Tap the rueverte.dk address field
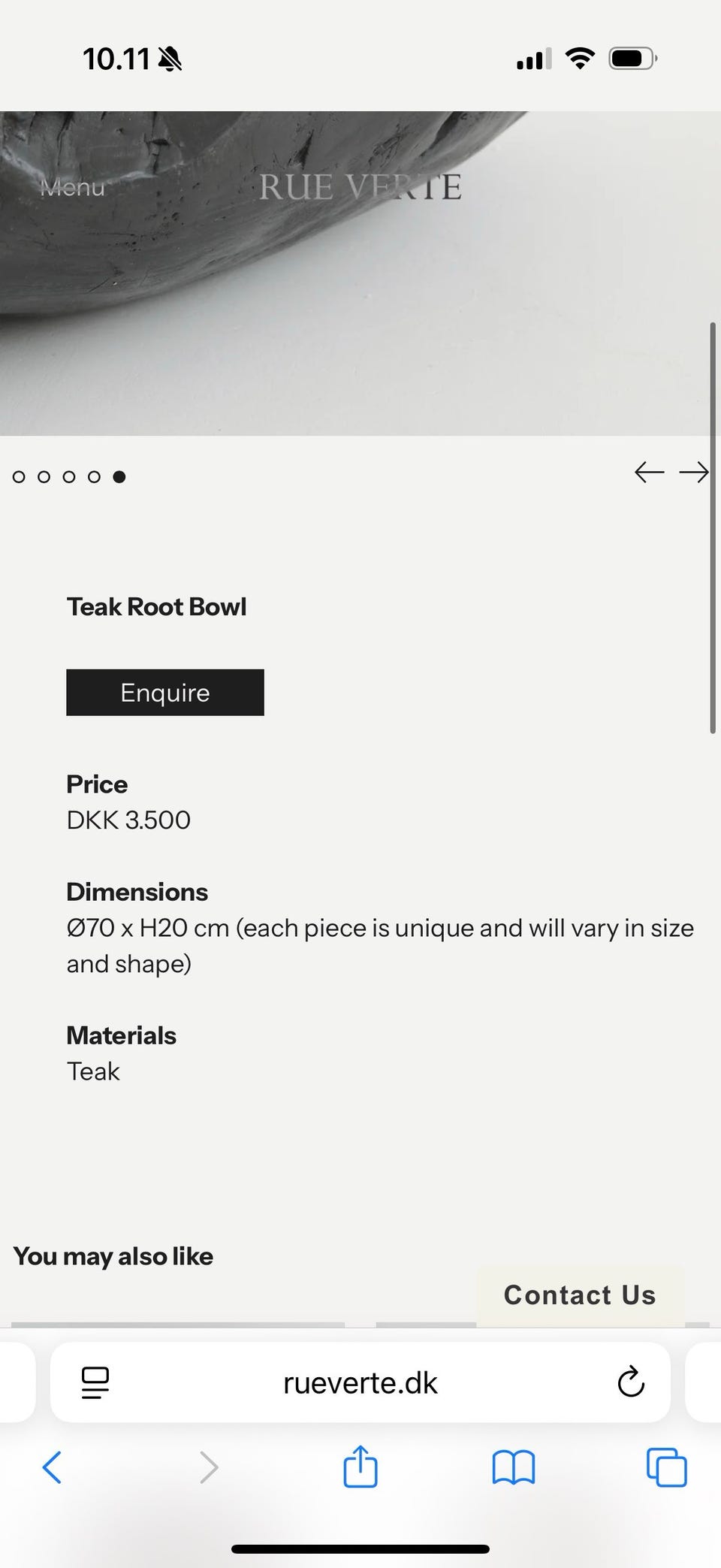 pyautogui.click(x=360, y=1382)
